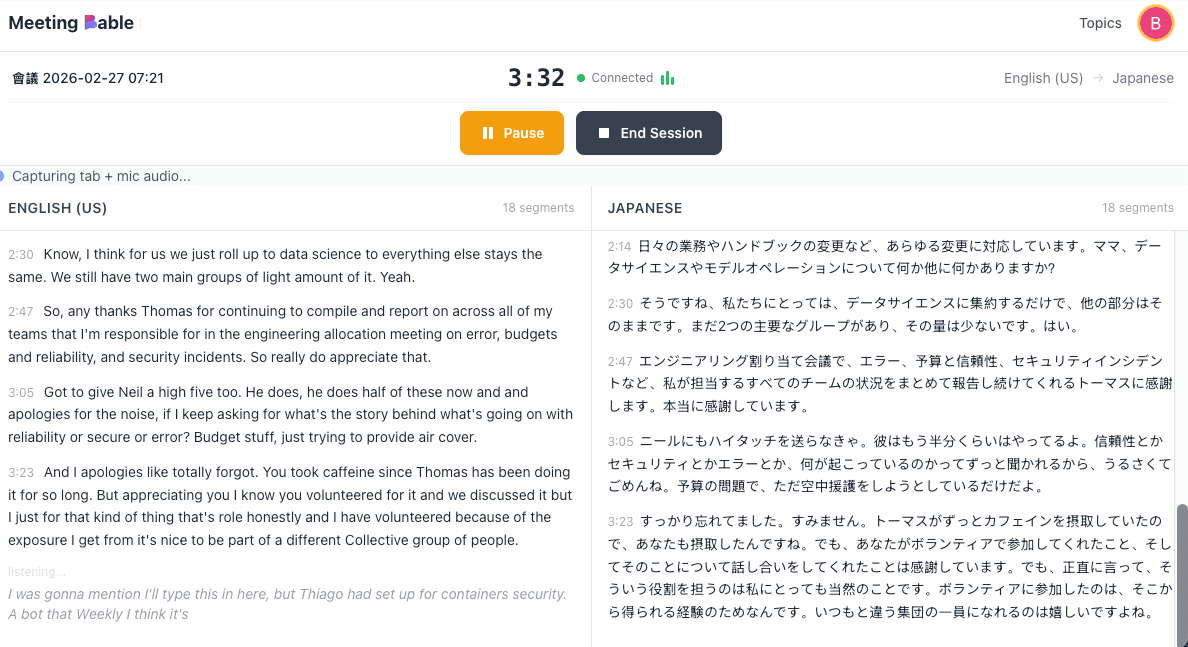Open the Japanese target language selector
1188x647 pixels.
[x=1143, y=77]
